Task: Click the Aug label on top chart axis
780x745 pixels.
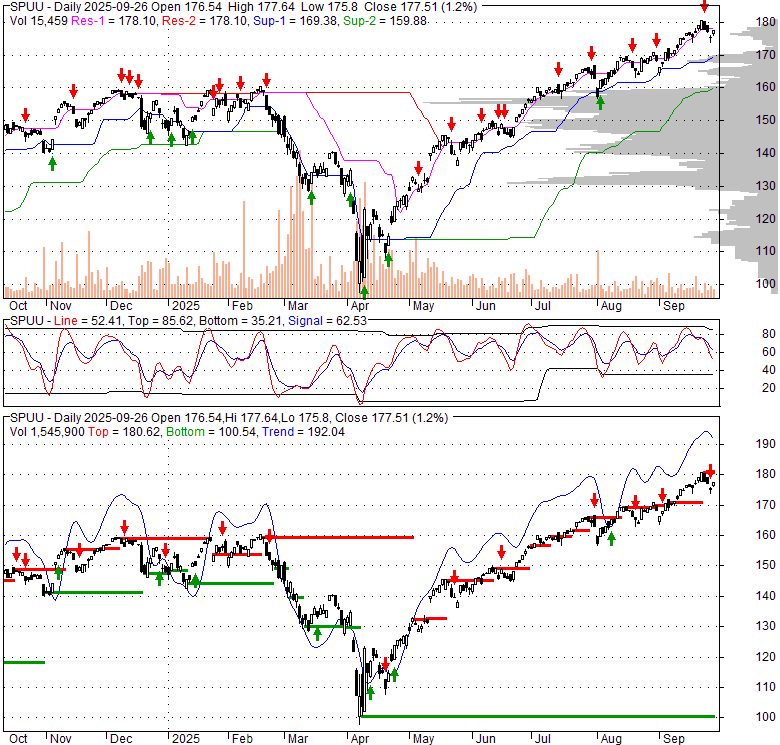Action: coord(611,306)
